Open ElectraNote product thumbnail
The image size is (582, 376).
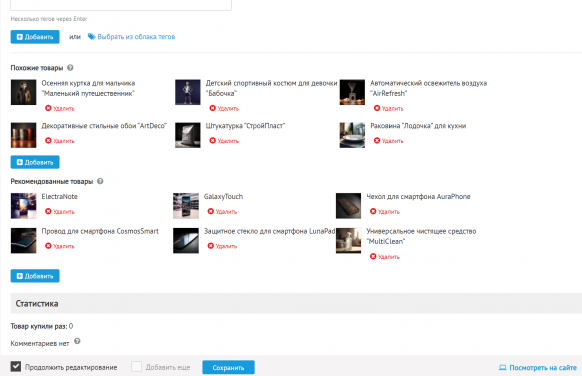(x=23, y=206)
